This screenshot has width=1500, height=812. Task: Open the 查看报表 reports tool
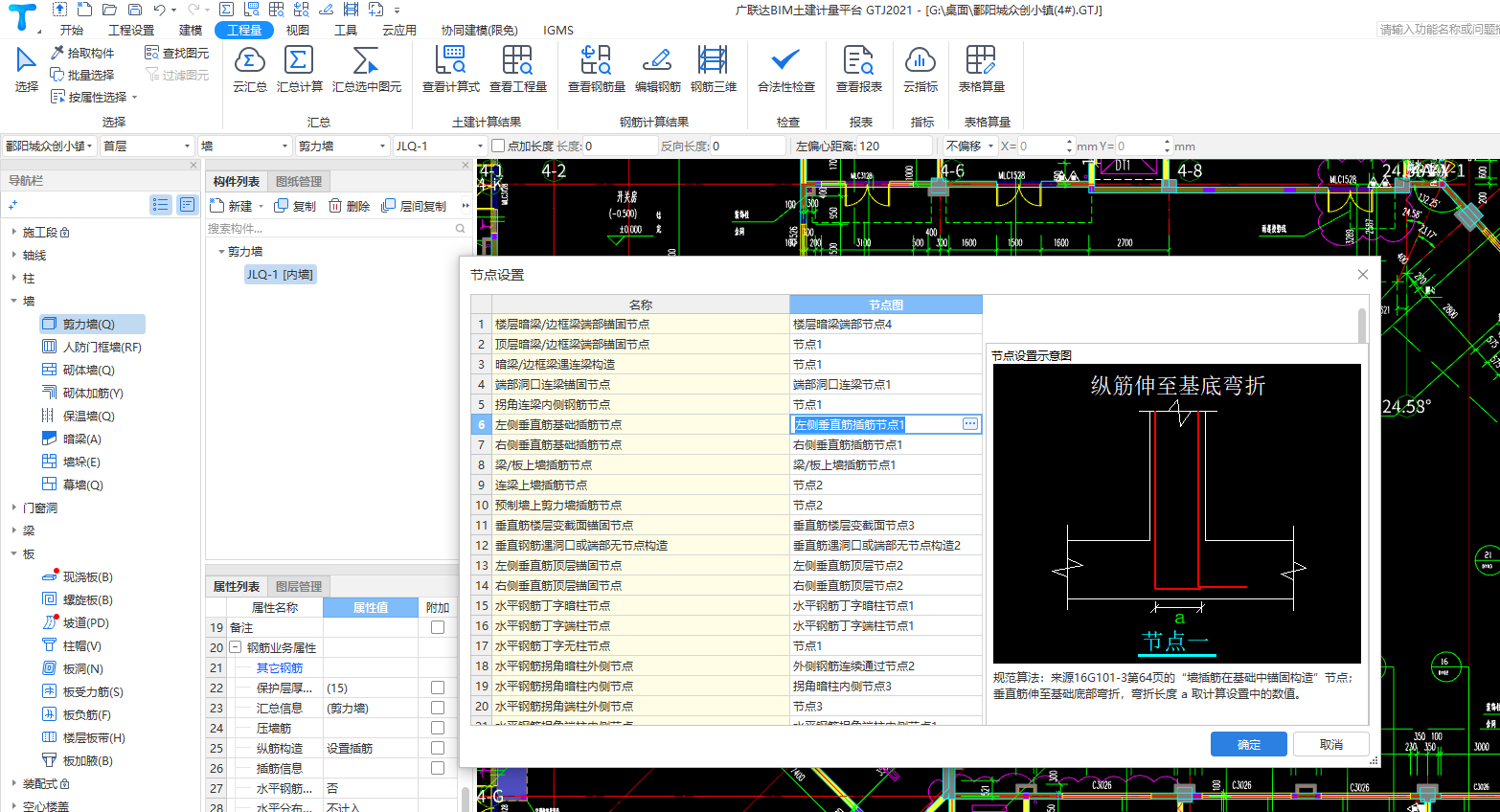[858, 69]
